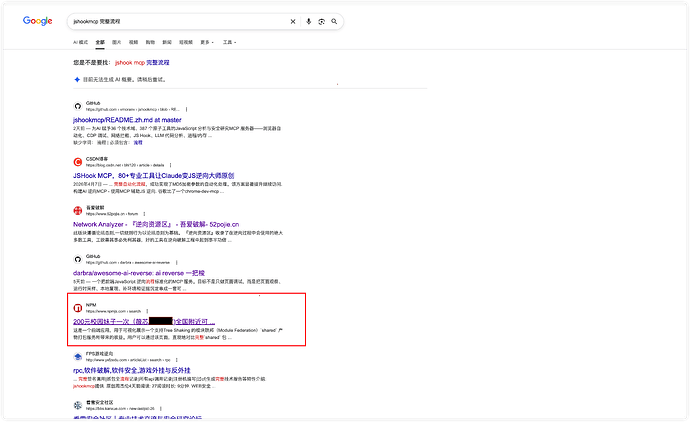Open Google Lens image search icon
Image resolution: width=690 pixels, height=422 pixels.
coord(322,22)
